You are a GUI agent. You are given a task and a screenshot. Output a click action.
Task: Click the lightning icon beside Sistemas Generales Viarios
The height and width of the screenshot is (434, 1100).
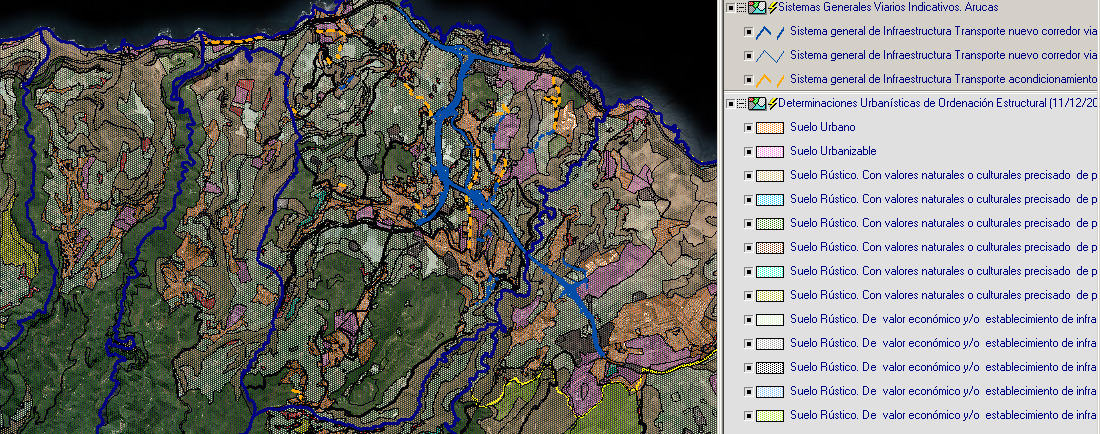point(773,8)
